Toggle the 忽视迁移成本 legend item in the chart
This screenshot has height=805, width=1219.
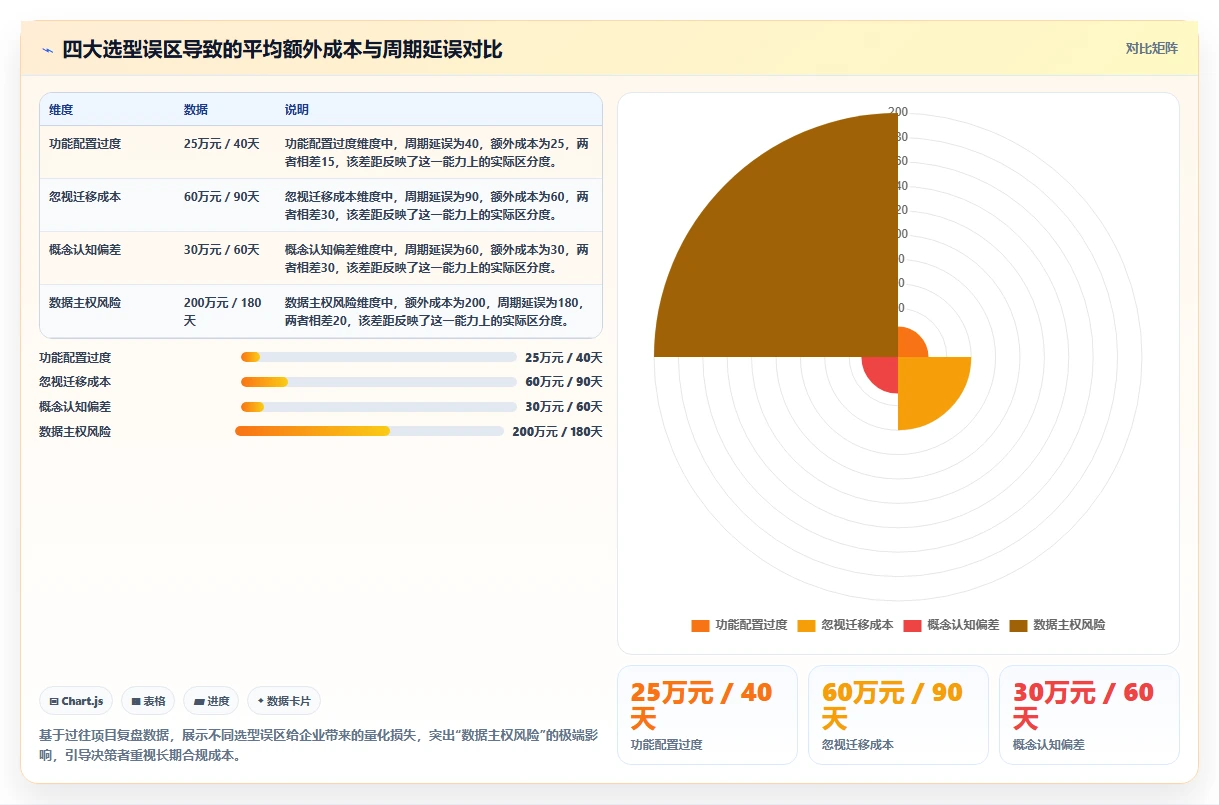845,625
